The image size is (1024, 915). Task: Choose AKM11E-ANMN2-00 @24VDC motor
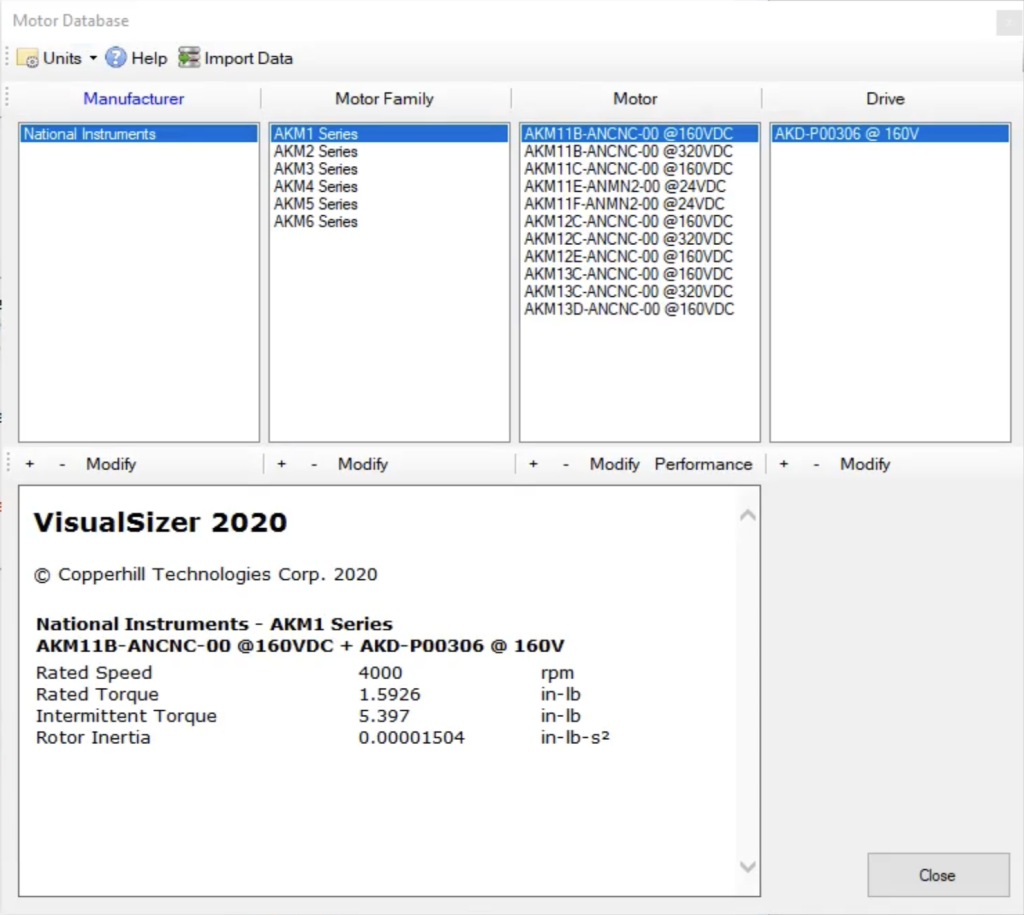[625, 186]
